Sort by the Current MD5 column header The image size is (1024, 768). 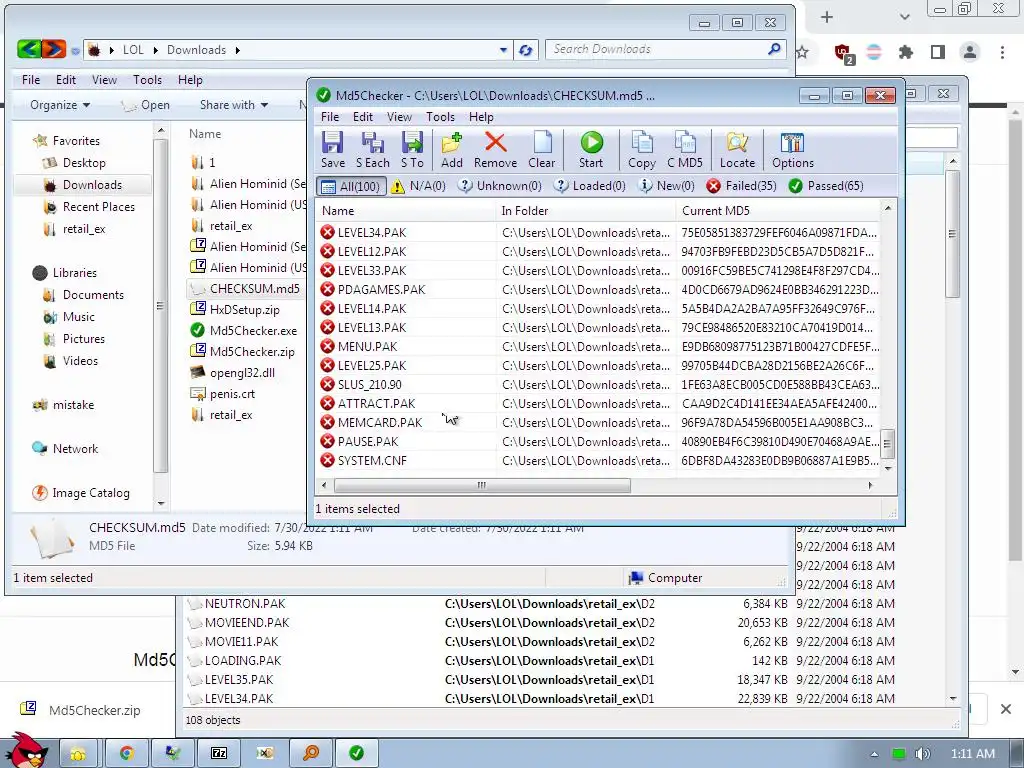click(778, 211)
